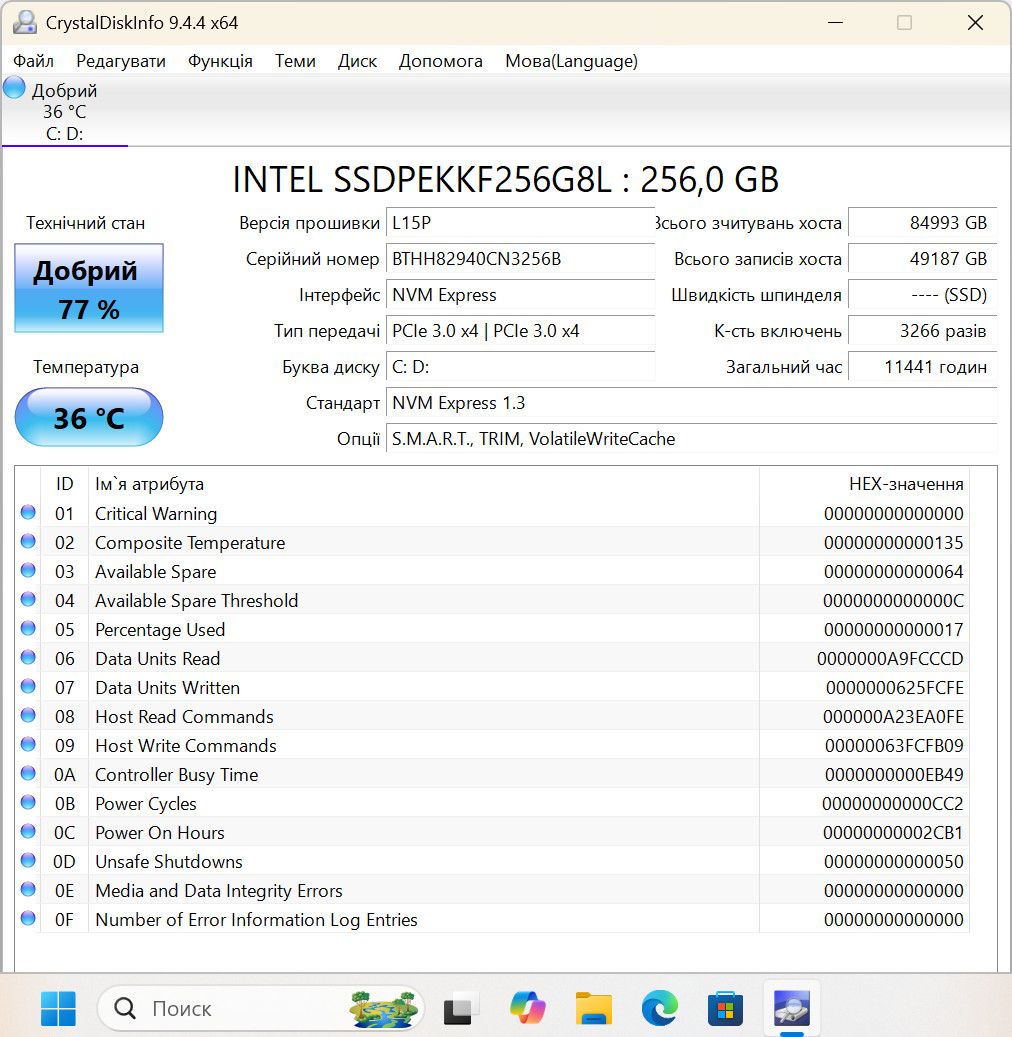Open the Теми menu
Image resolution: width=1012 pixels, height=1037 pixels.
(295, 61)
